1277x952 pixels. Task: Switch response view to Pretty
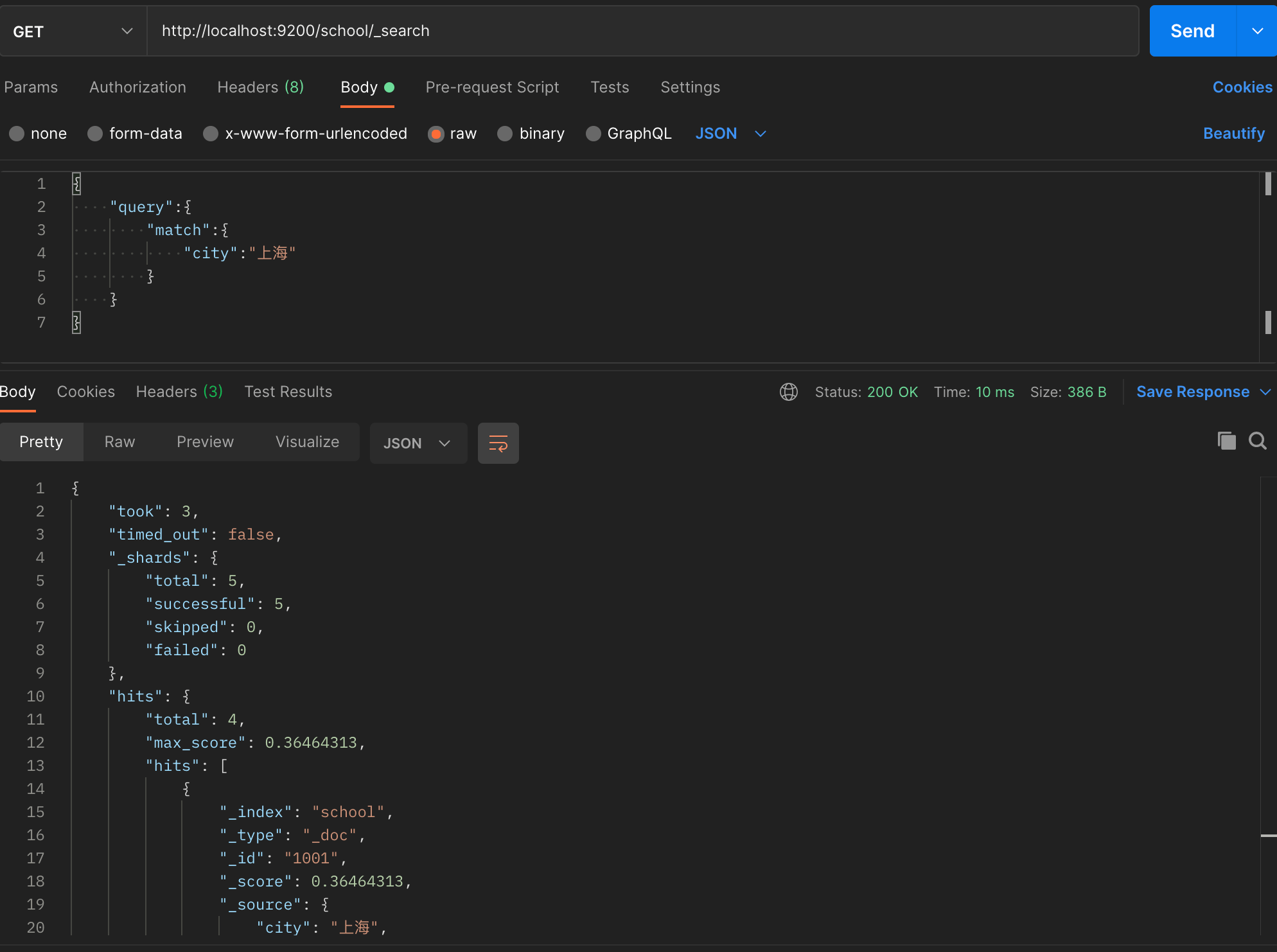(41, 442)
